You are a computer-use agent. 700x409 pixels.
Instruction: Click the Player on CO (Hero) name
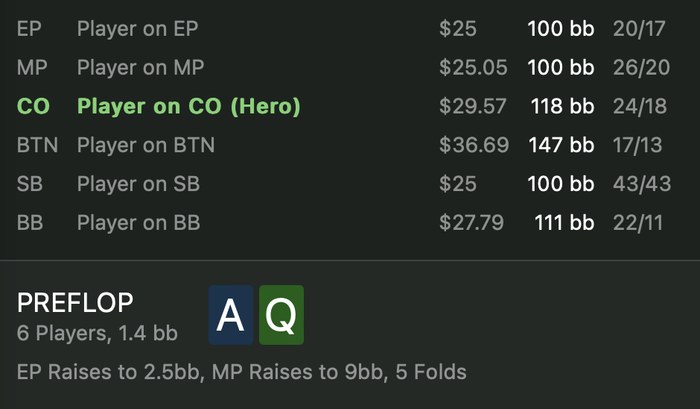pyautogui.click(x=189, y=106)
